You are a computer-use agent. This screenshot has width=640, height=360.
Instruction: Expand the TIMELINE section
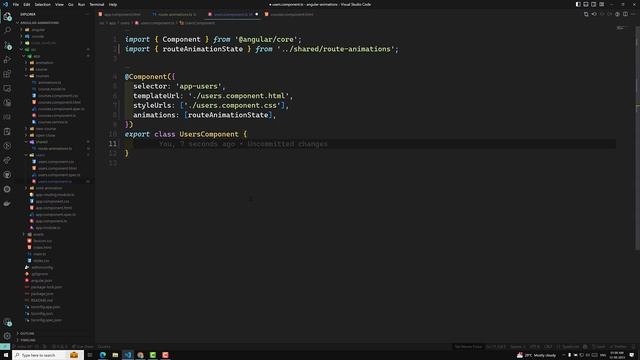point(27,340)
